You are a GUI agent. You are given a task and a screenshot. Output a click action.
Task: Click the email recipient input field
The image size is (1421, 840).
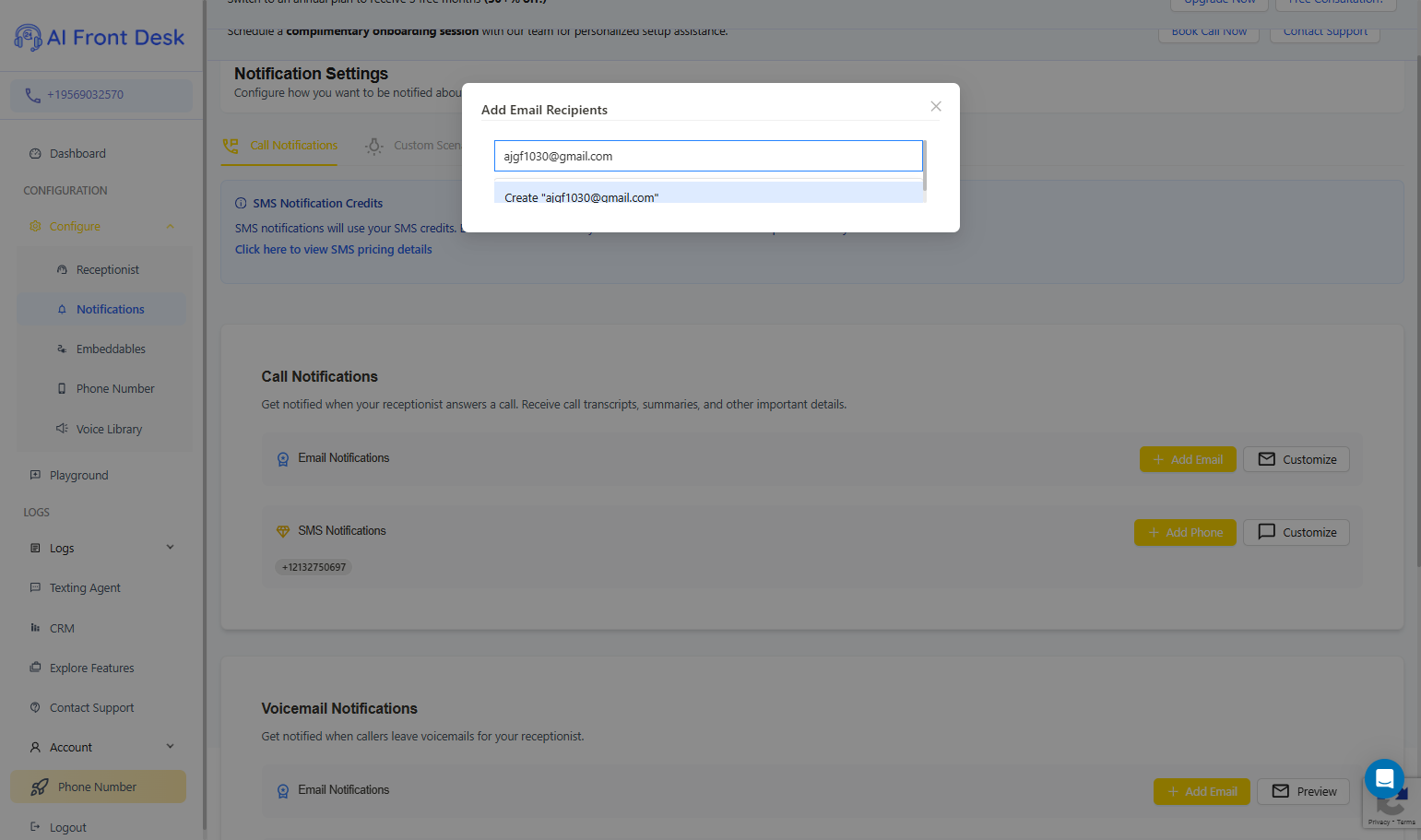[x=708, y=156]
